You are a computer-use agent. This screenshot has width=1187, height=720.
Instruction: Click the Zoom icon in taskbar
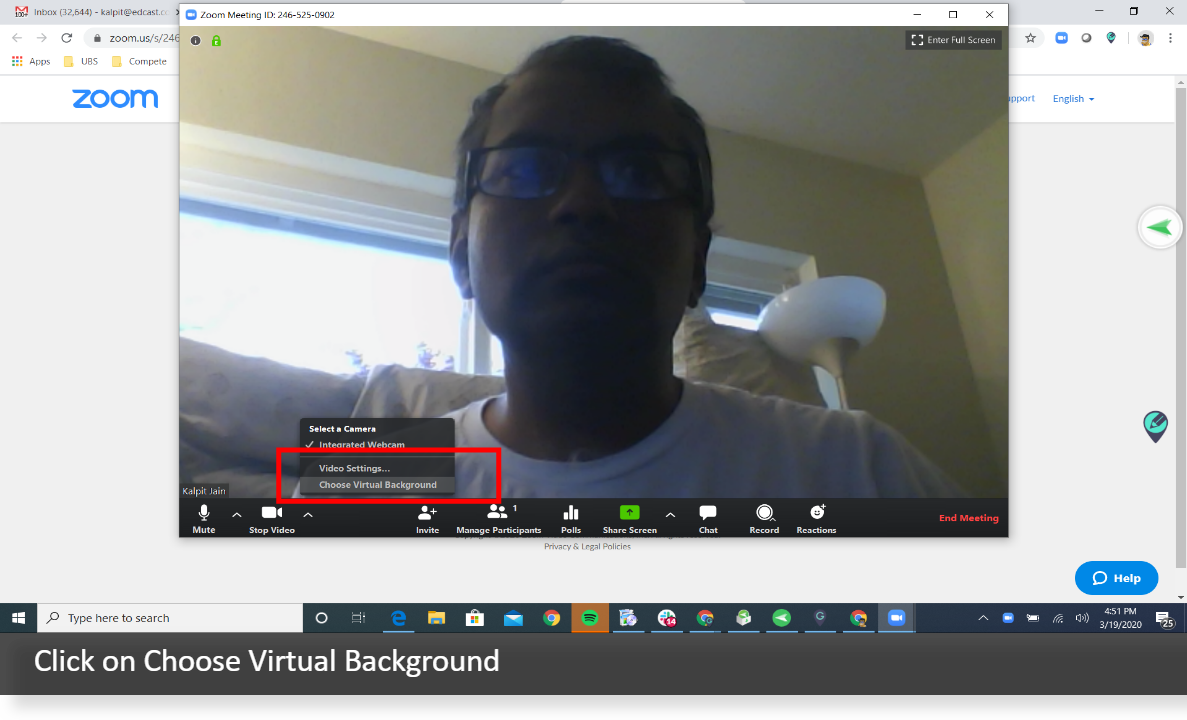tap(895, 617)
